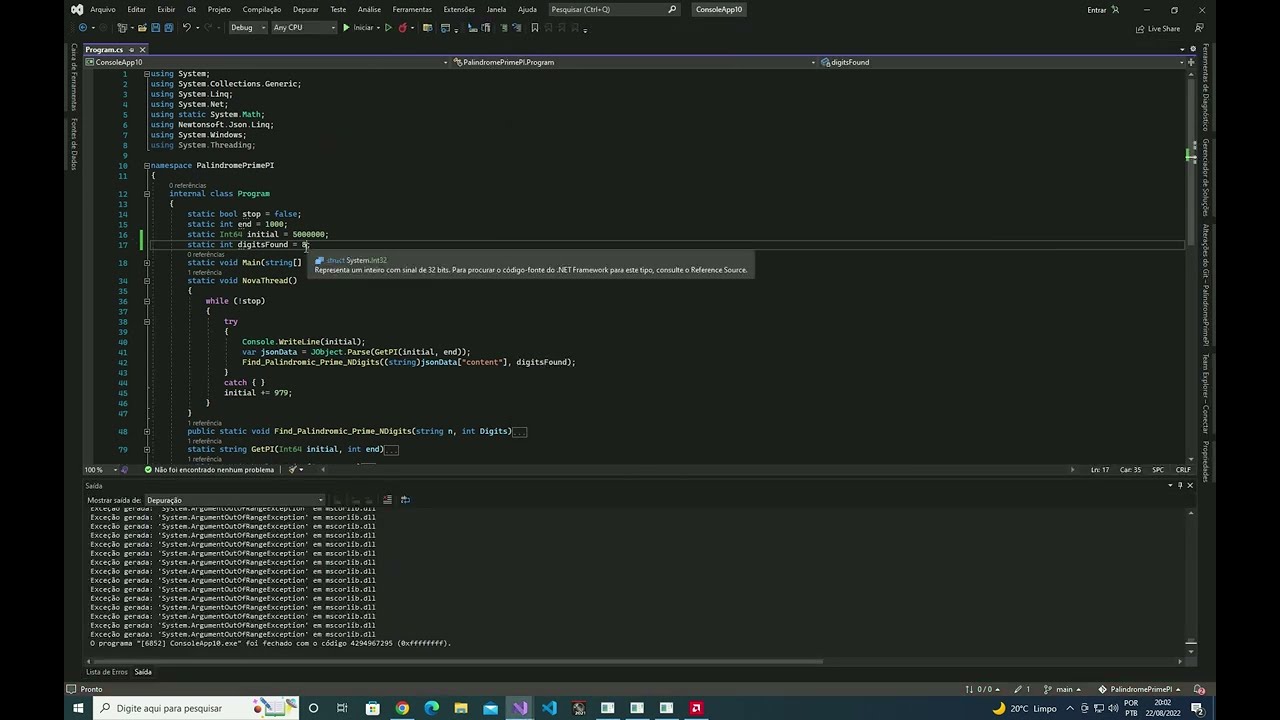The image size is (1280, 720).
Task: Open Visual Studio Code from the taskbar
Action: [549, 708]
